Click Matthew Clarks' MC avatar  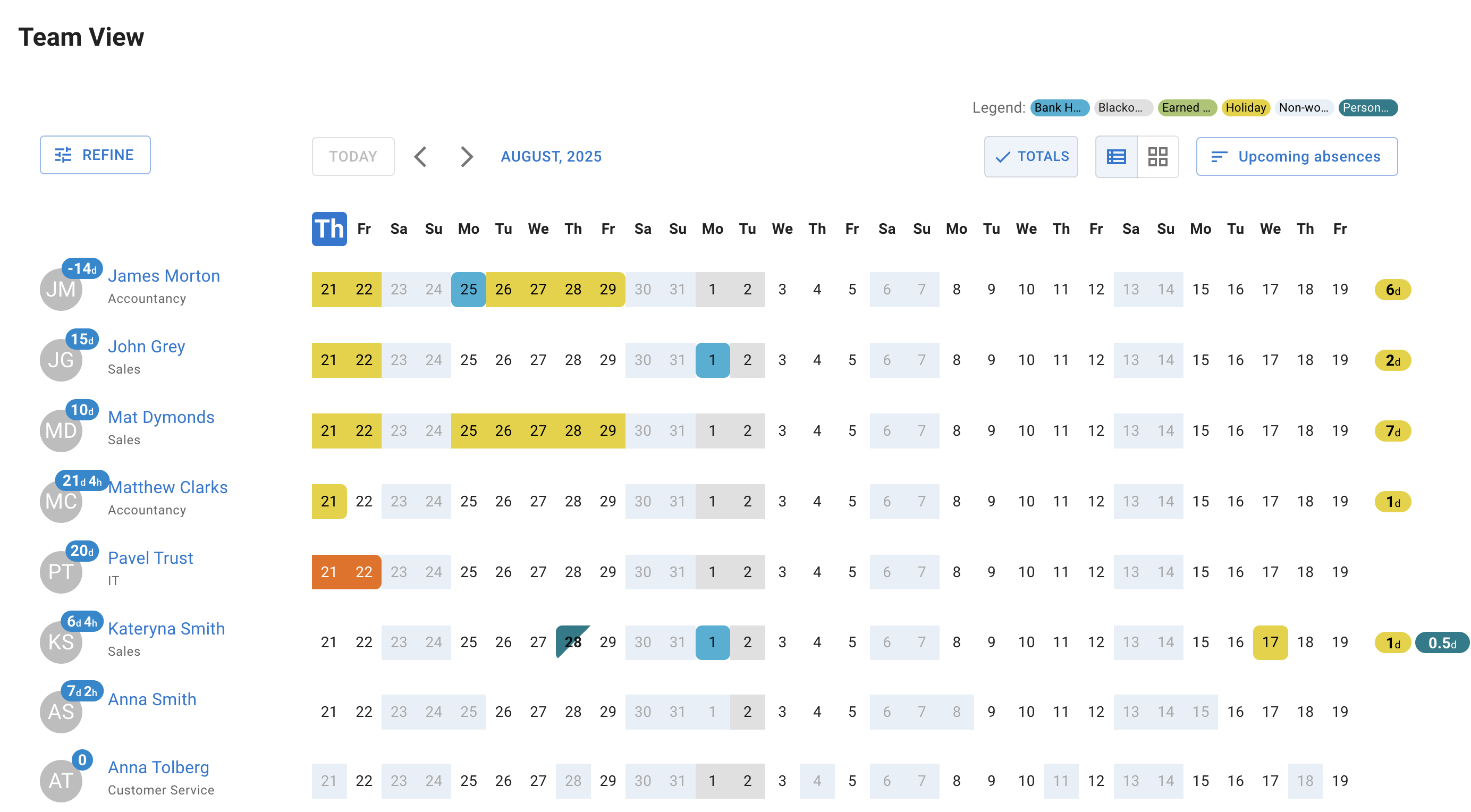tap(61, 501)
